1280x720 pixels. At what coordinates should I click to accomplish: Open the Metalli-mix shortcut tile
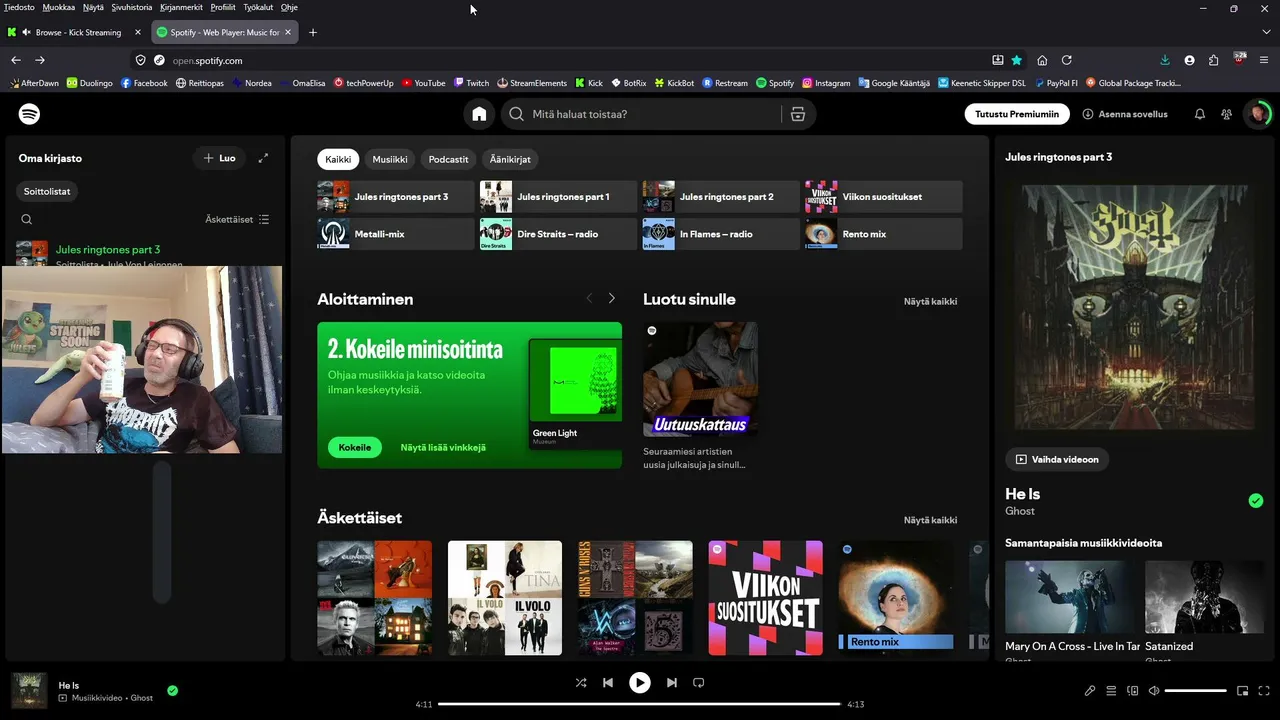click(396, 234)
